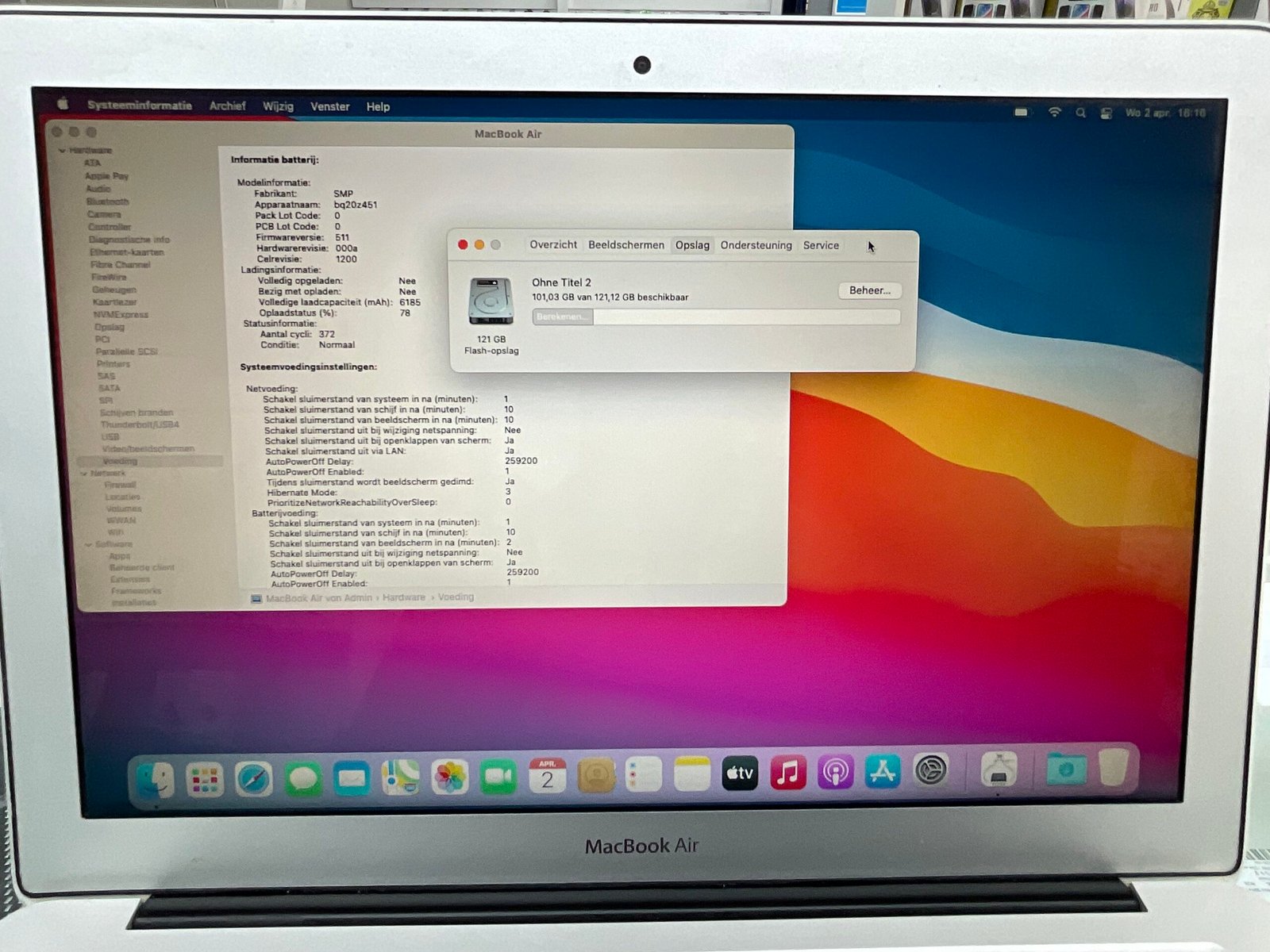
Task: Open the Music app in the dock
Action: coord(787,772)
